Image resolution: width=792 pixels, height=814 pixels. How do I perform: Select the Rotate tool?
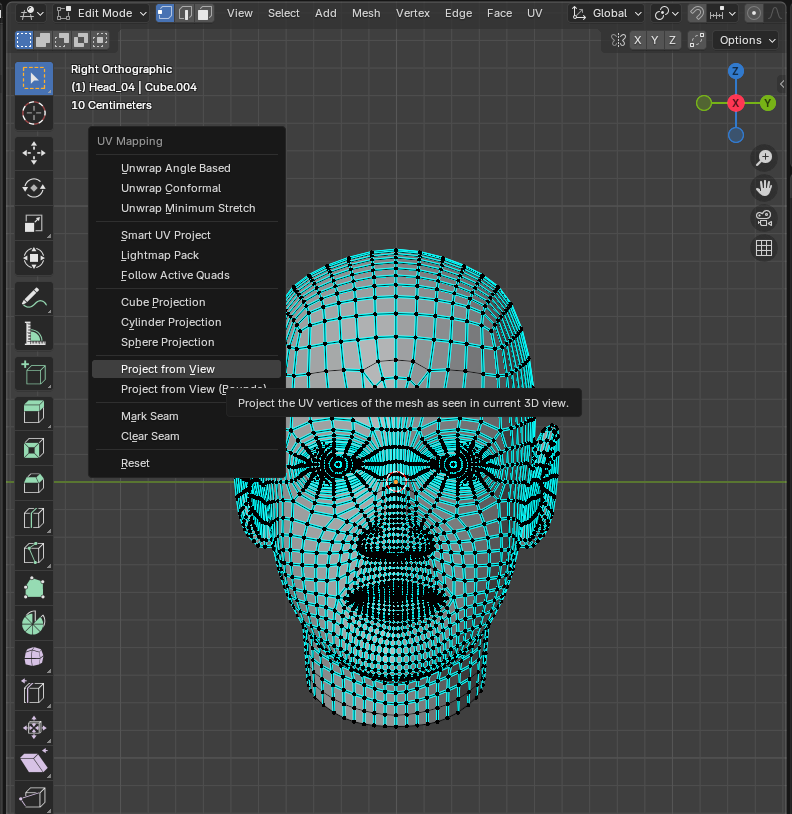34,188
